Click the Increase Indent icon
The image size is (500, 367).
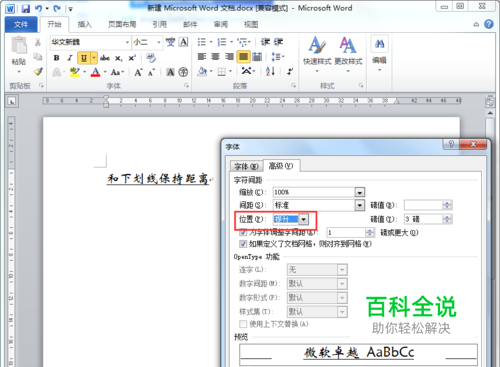[x=278, y=42]
